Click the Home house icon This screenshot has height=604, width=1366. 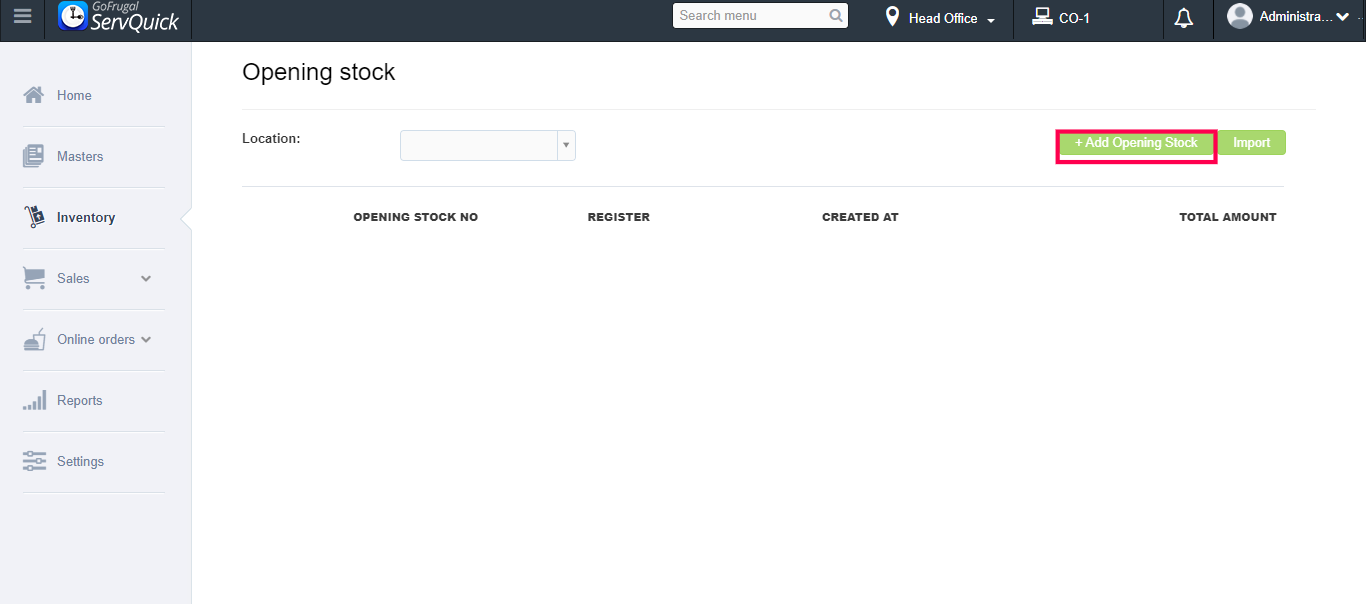coord(34,95)
